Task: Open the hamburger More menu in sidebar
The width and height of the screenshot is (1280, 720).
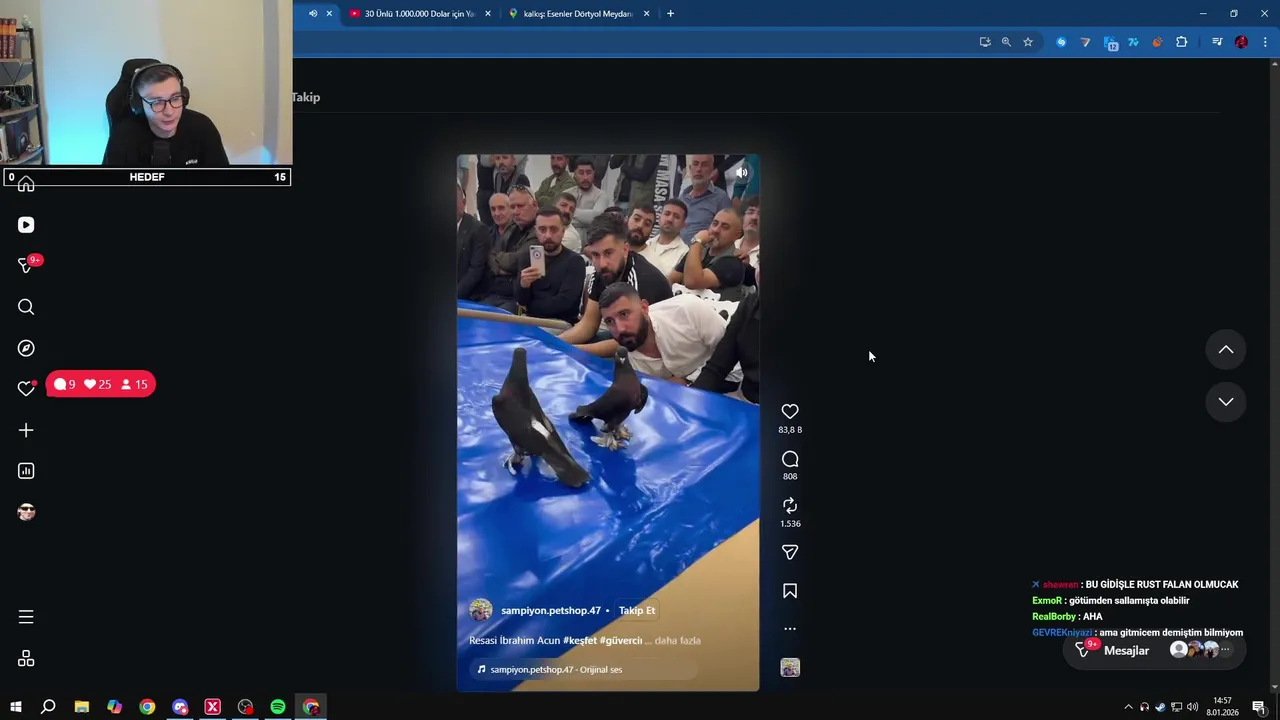Action: point(26,617)
